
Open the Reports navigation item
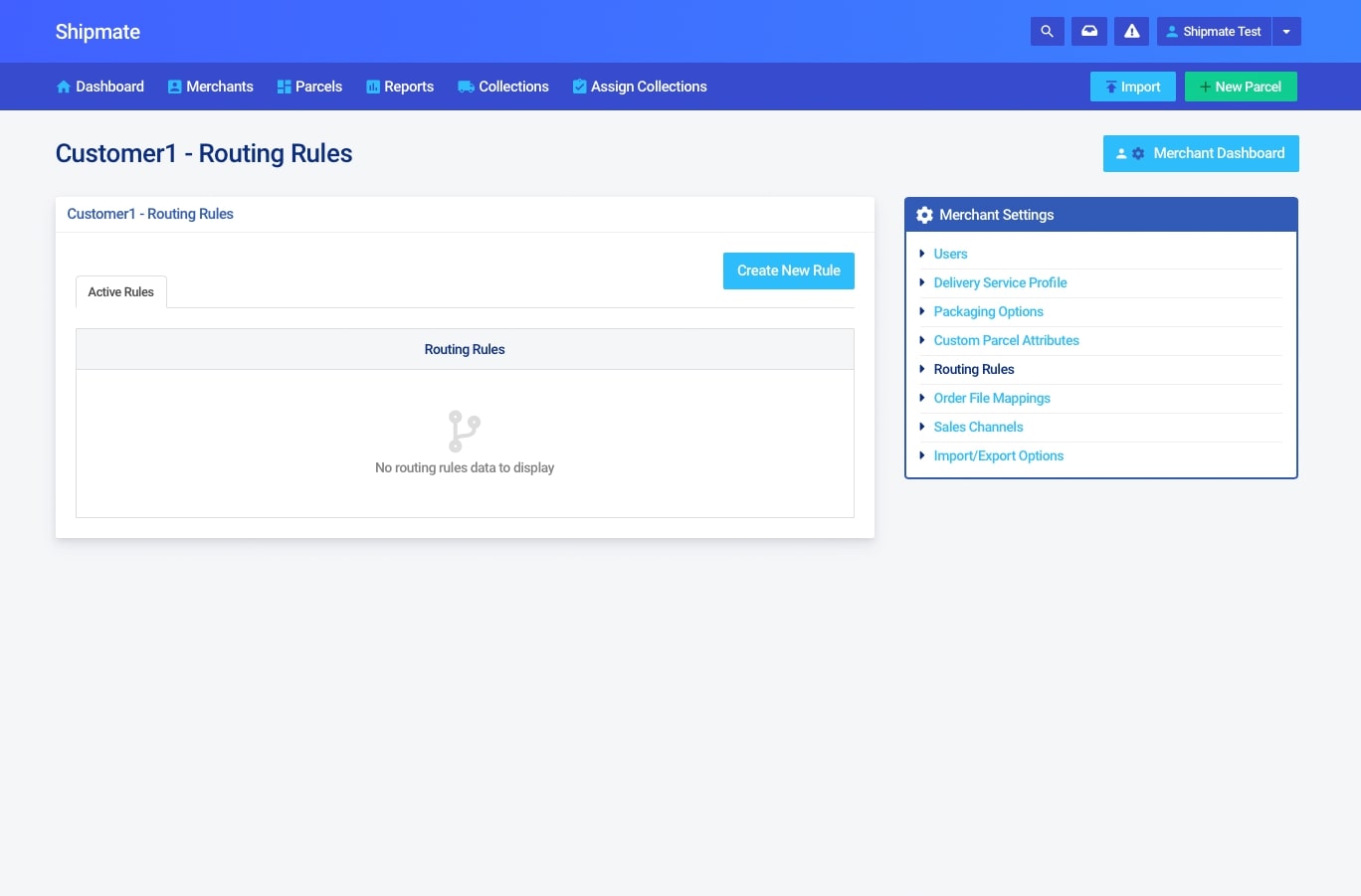[400, 87]
